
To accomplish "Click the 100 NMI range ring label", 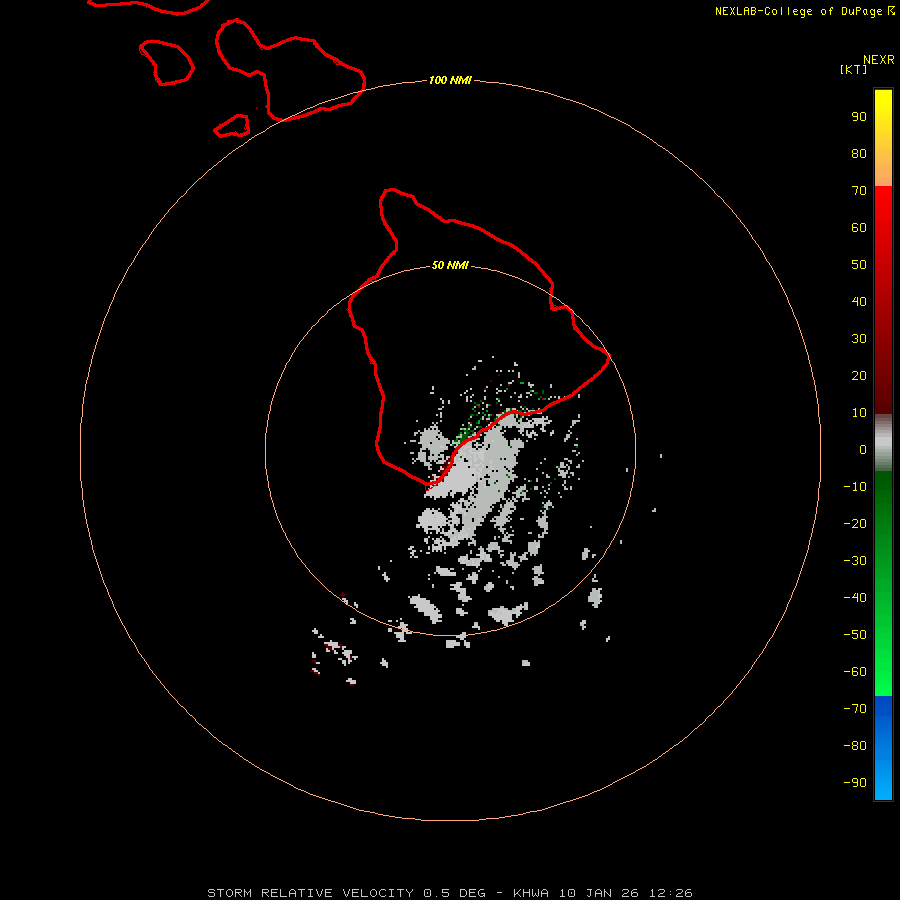I will point(450,80).
